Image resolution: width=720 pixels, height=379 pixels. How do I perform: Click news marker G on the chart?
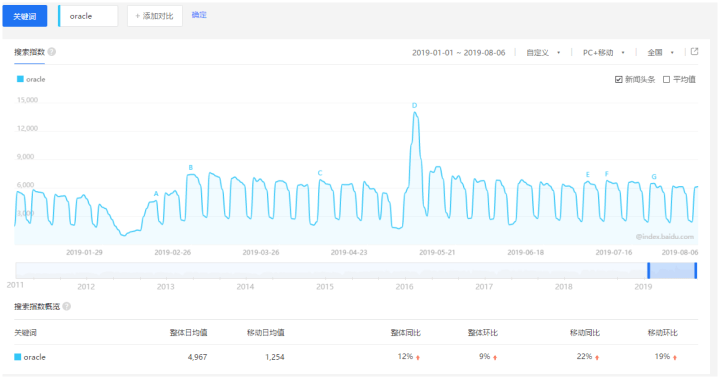coord(654,176)
